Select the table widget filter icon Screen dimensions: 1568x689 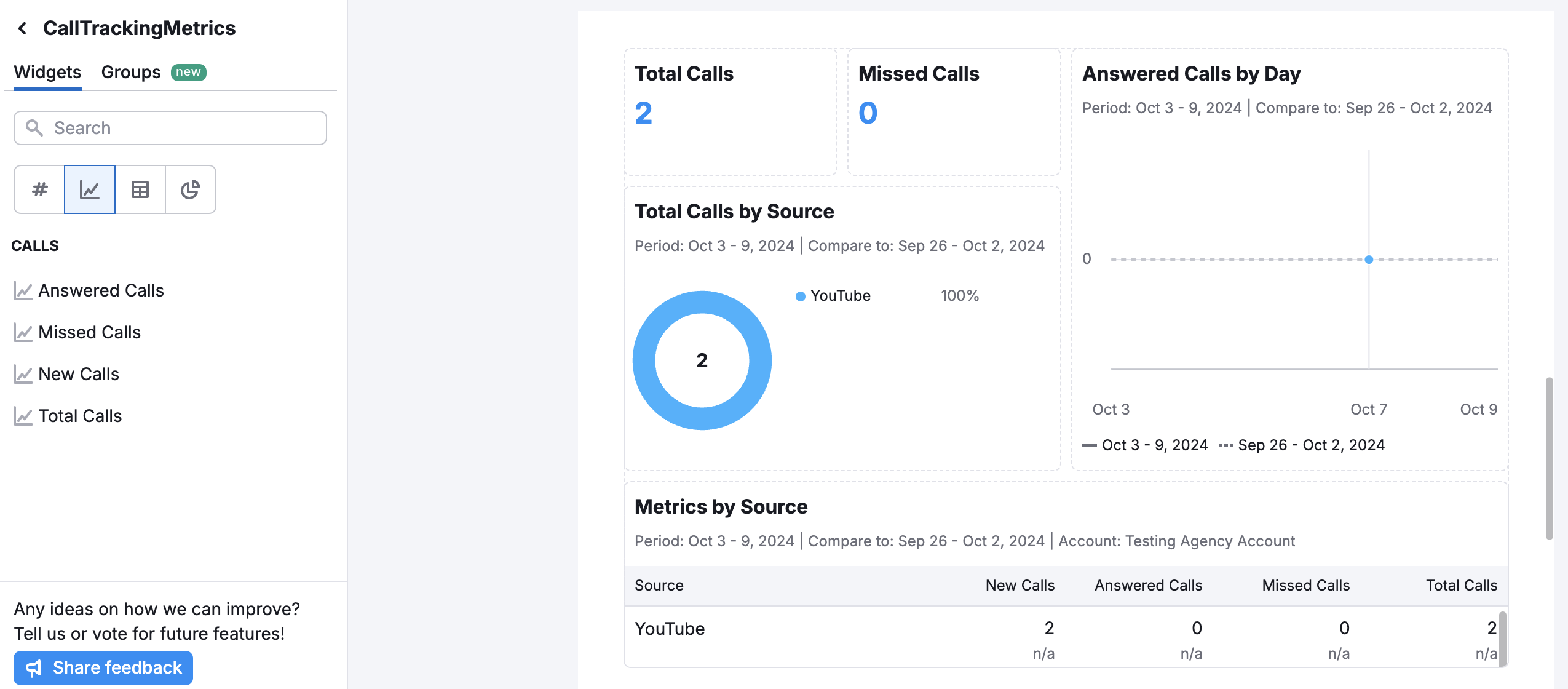[x=140, y=189]
